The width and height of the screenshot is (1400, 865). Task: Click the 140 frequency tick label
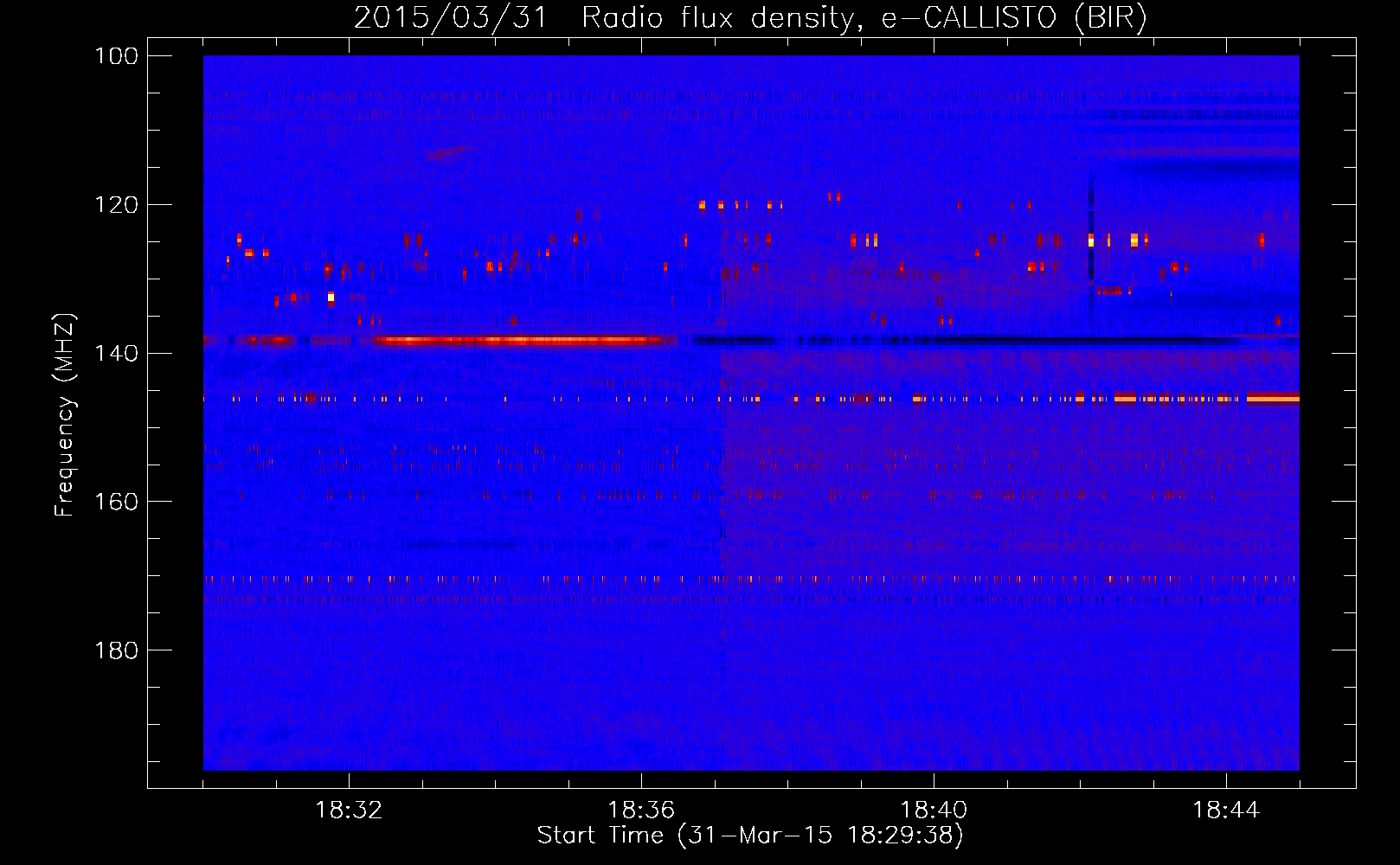[116, 353]
